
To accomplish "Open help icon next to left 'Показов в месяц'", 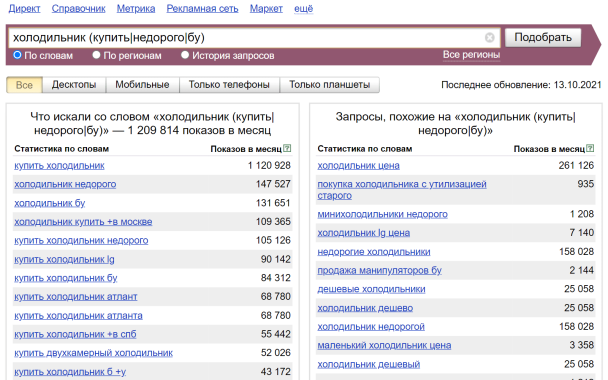I will point(287,149).
